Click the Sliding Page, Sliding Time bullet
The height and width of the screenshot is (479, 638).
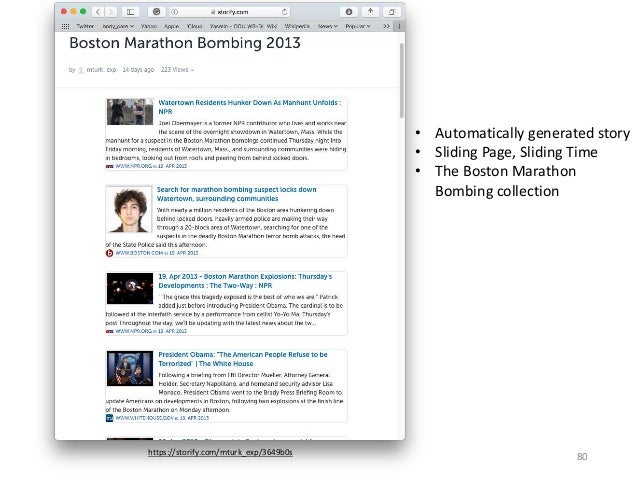pos(516,152)
